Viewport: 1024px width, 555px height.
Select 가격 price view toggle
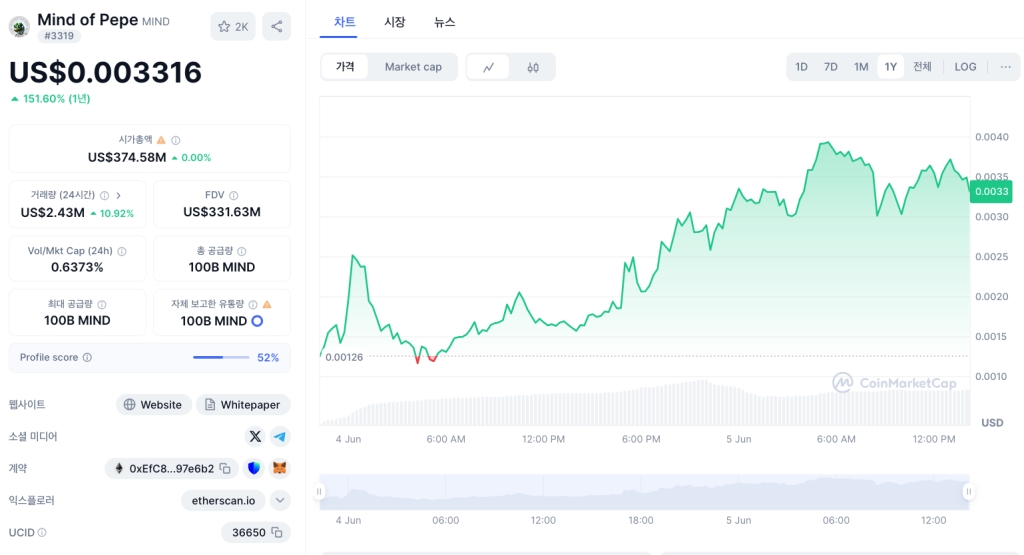point(345,67)
